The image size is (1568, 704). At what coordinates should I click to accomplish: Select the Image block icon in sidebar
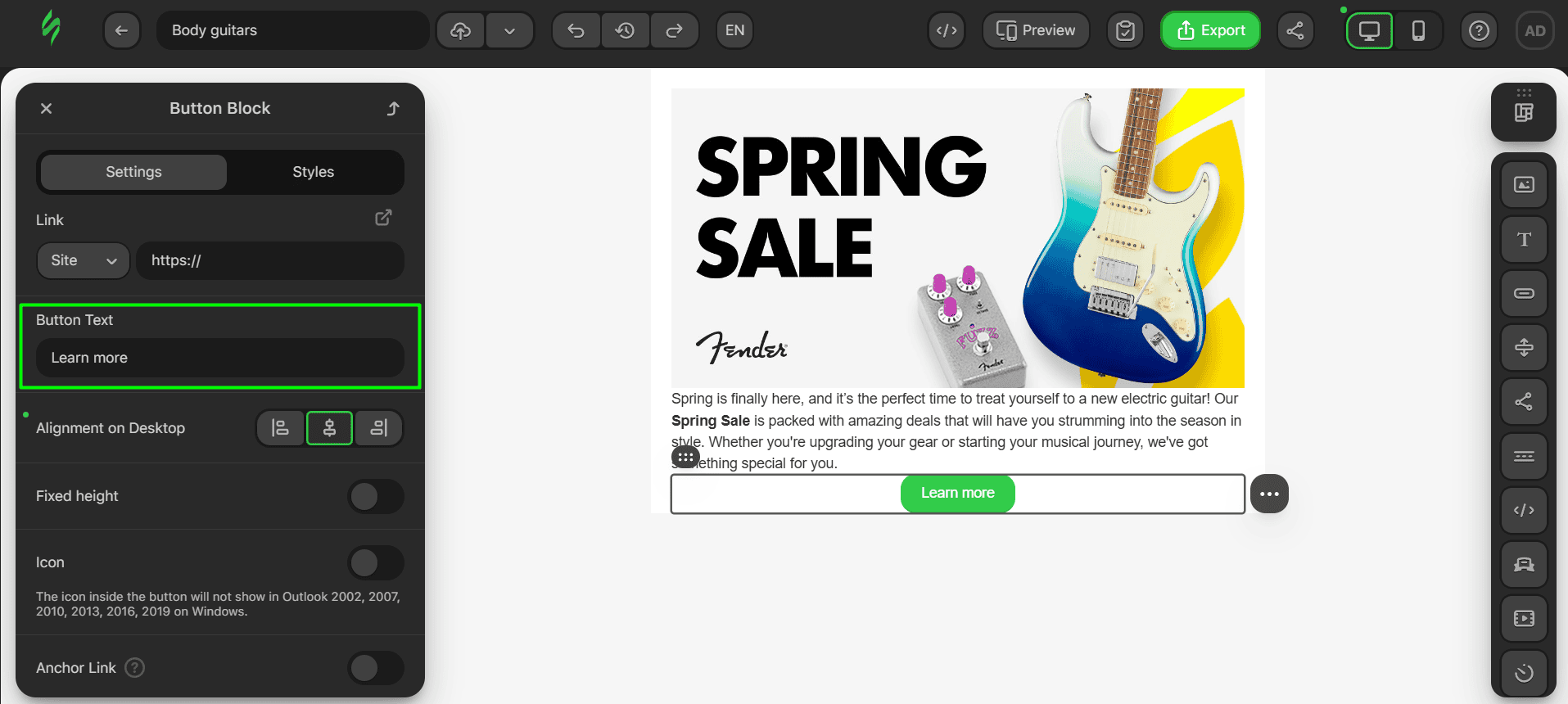coord(1524,185)
